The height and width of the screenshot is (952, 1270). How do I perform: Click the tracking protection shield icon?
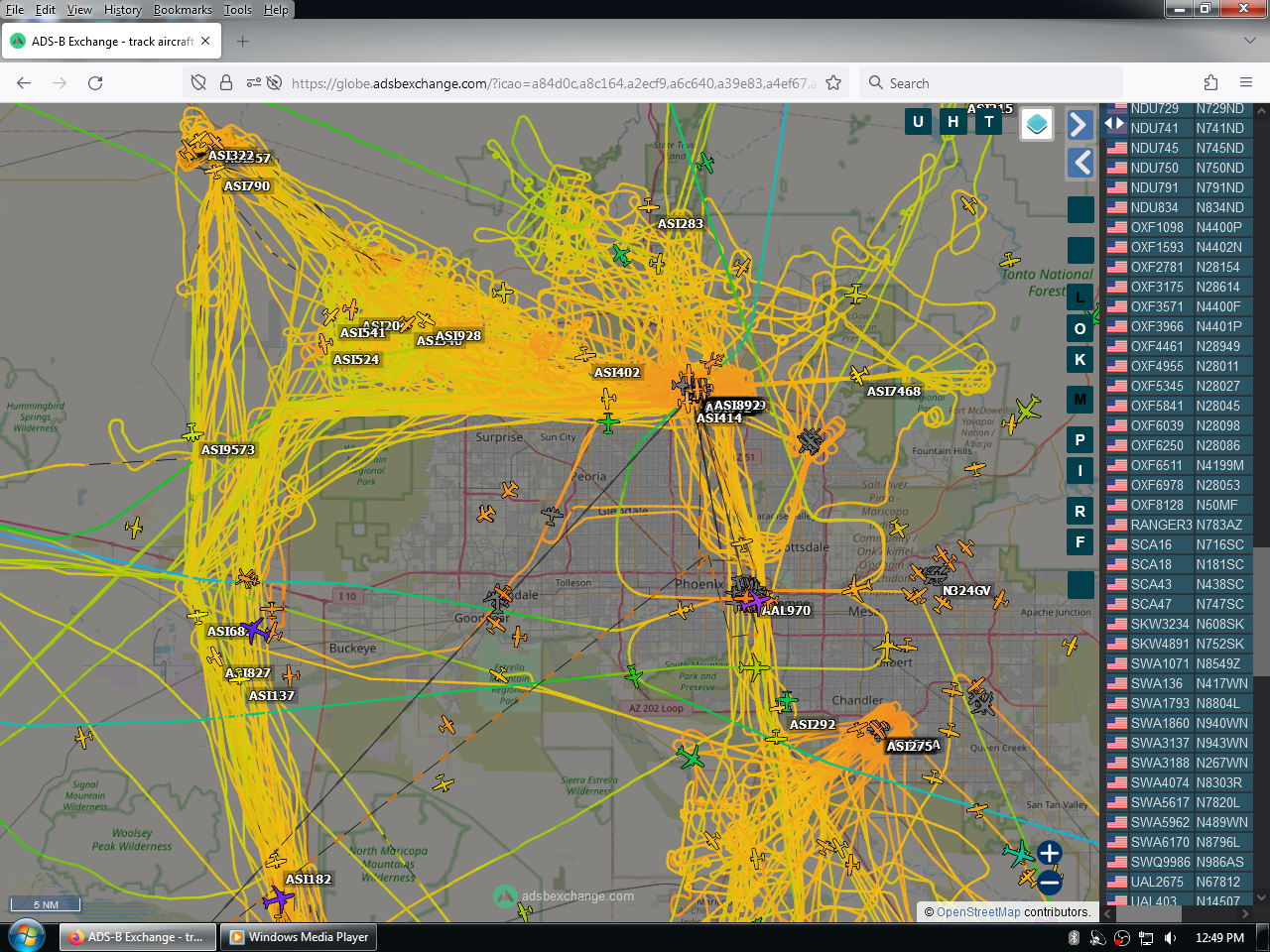tap(198, 83)
